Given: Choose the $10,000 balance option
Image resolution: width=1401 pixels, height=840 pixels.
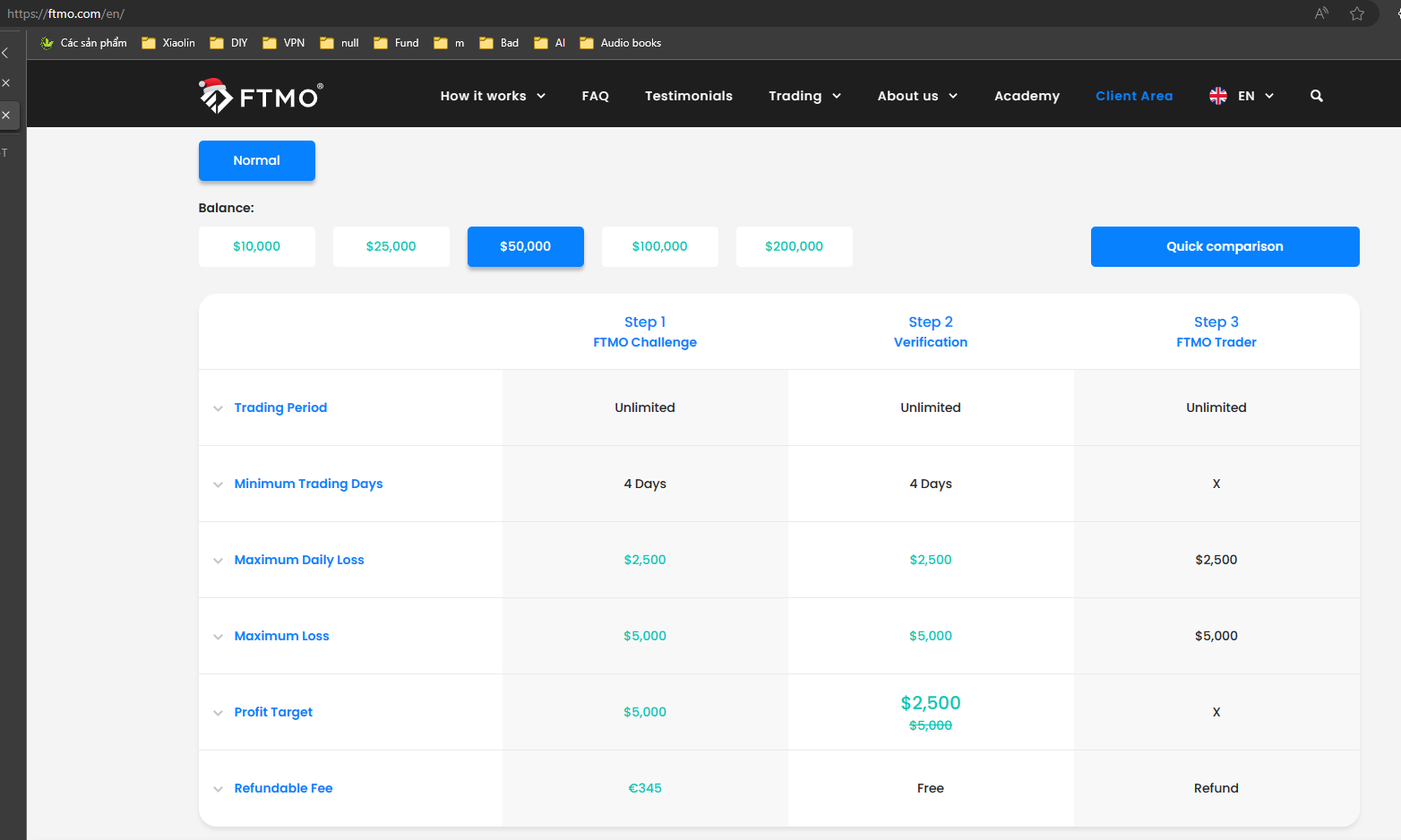Looking at the screenshot, I should 257,246.
